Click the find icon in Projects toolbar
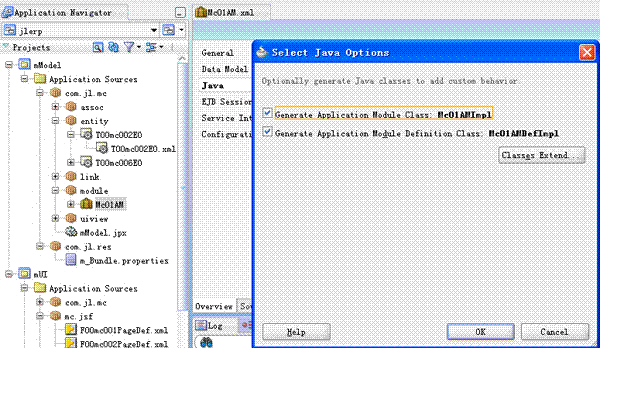Viewport: 640px width, 400px height. (x=98, y=47)
